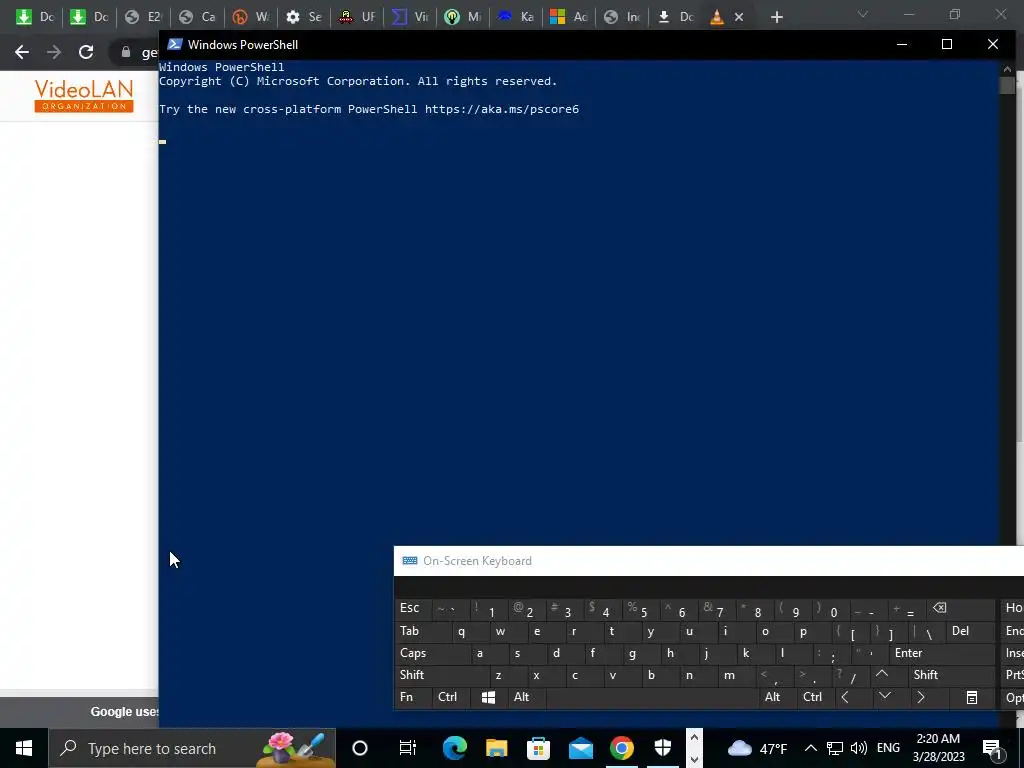Open the clock showing 2:20 AM

(938, 748)
